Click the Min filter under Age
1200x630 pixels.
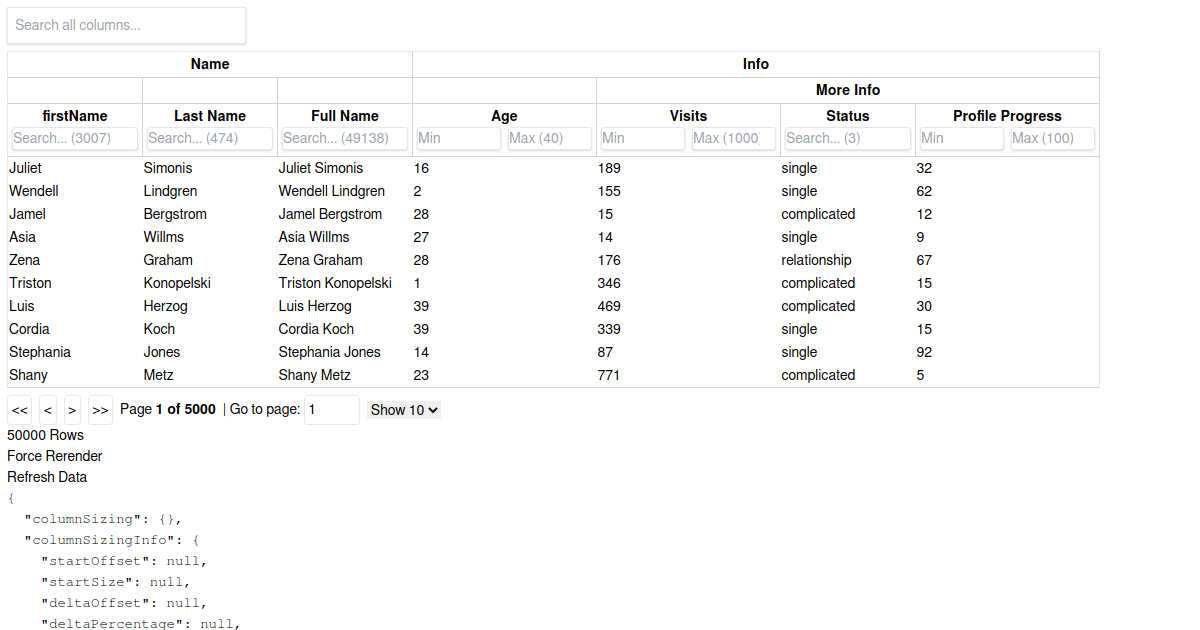tap(458, 138)
